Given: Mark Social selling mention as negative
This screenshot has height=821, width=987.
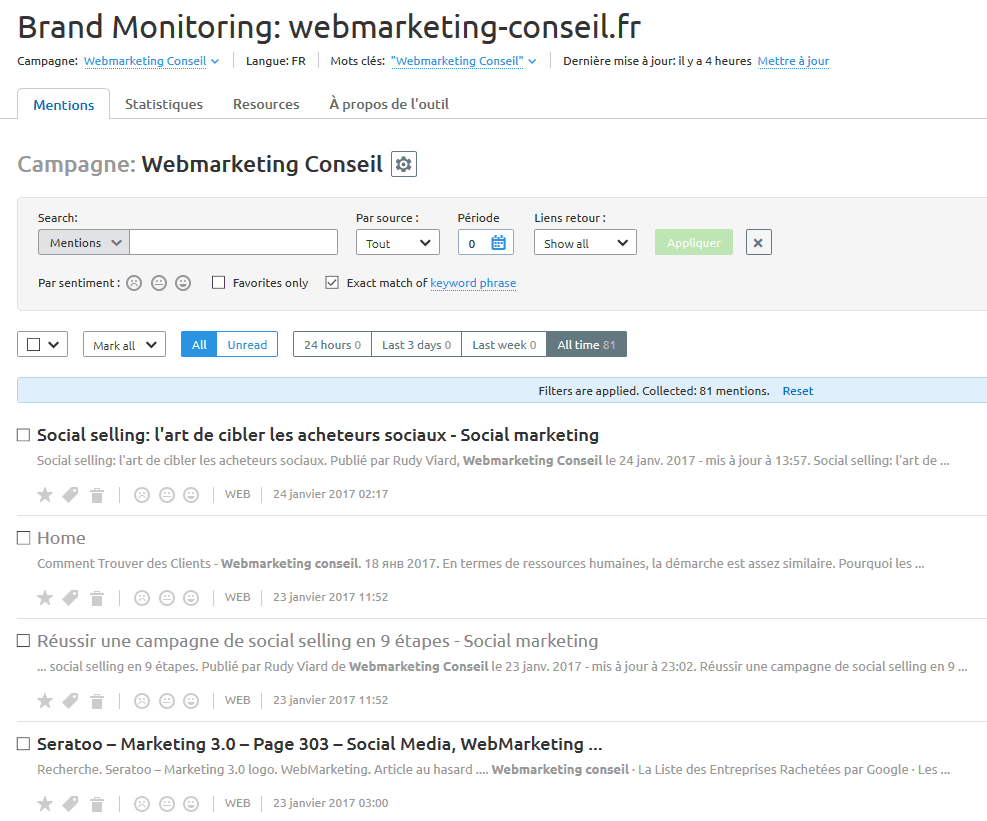Looking at the screenshot, I should click(x=142, y=495).
